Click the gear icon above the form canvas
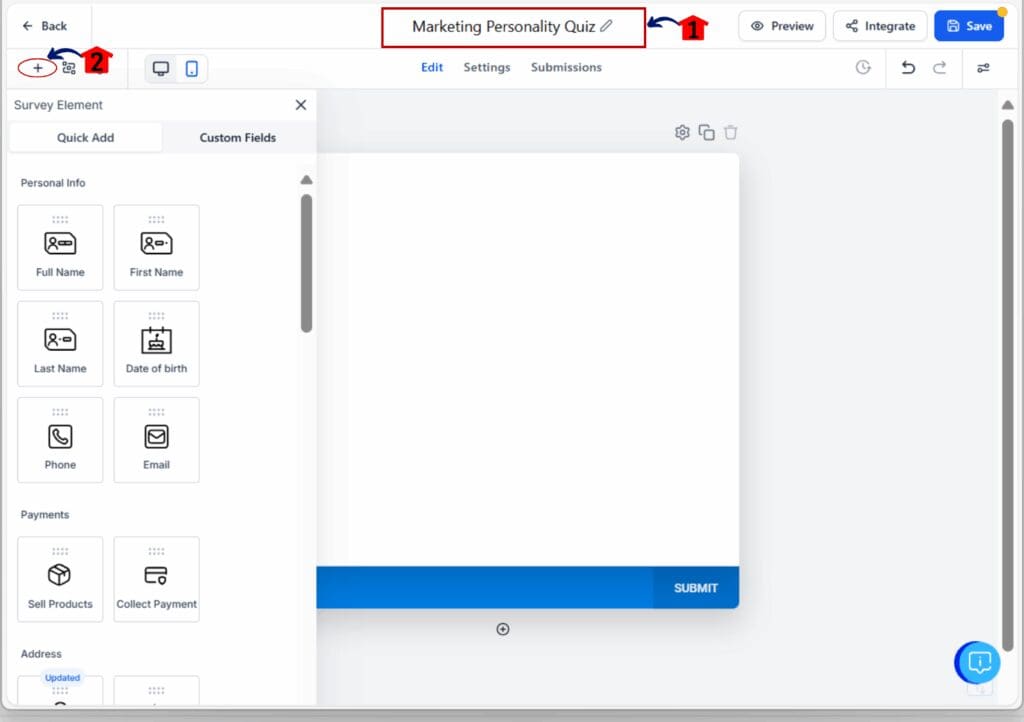The height and width of the screenshot is (722, 1024). pyautogui.click(x=682, y=131)
